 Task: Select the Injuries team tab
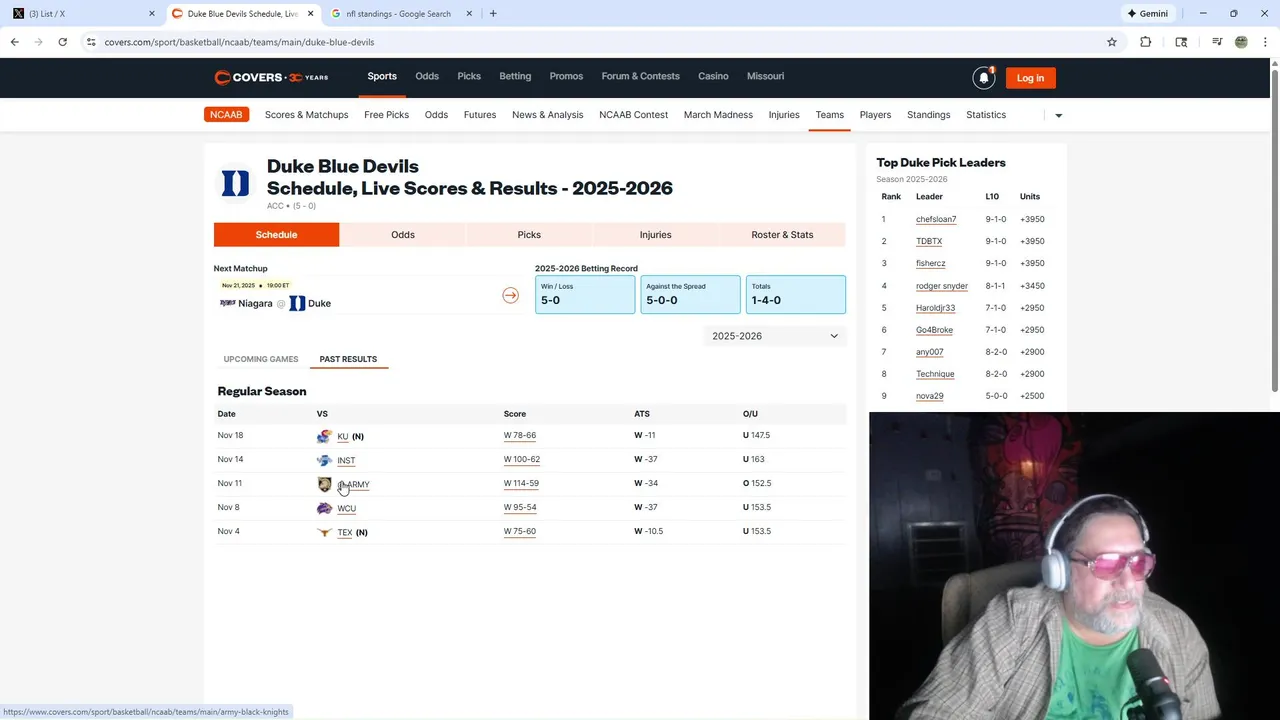click(656, 235)
